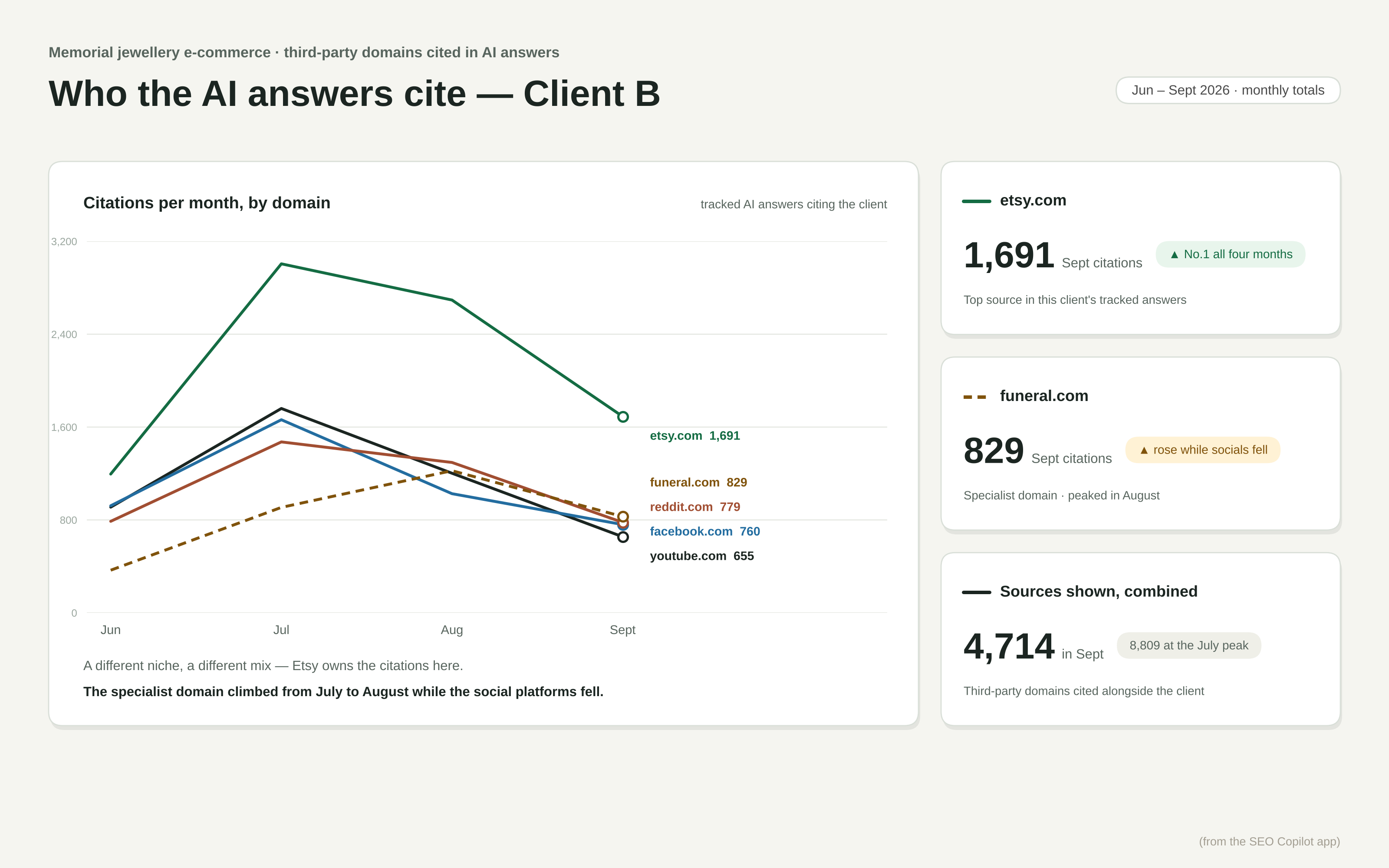Image resolution: width=1389 pixels, height=868 pixels.
Task: Click the 'No.1 all four months' badge
Action: (x=1231, y=254)
